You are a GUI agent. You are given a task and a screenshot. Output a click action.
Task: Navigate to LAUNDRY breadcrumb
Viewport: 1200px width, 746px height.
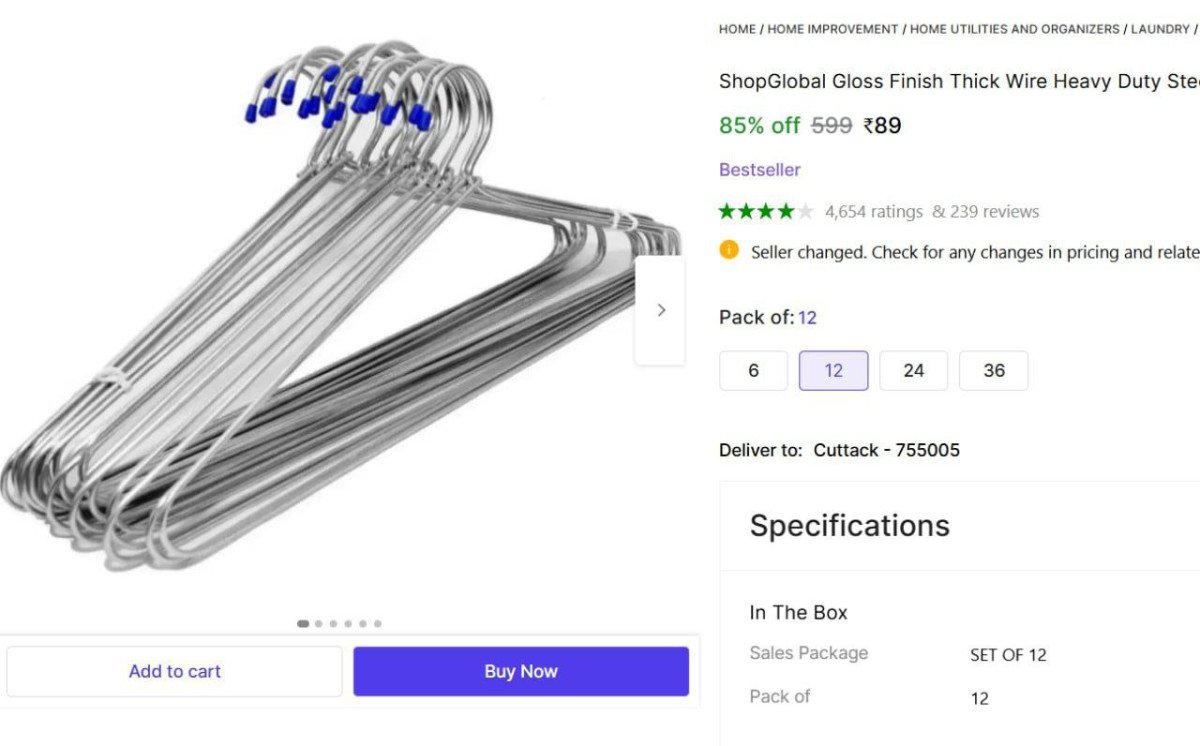tap(1160, 29)
